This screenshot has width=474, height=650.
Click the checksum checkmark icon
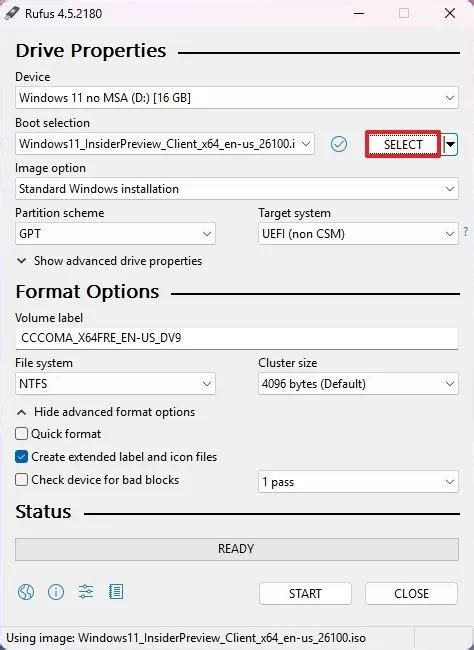click(x=339, y=144)
